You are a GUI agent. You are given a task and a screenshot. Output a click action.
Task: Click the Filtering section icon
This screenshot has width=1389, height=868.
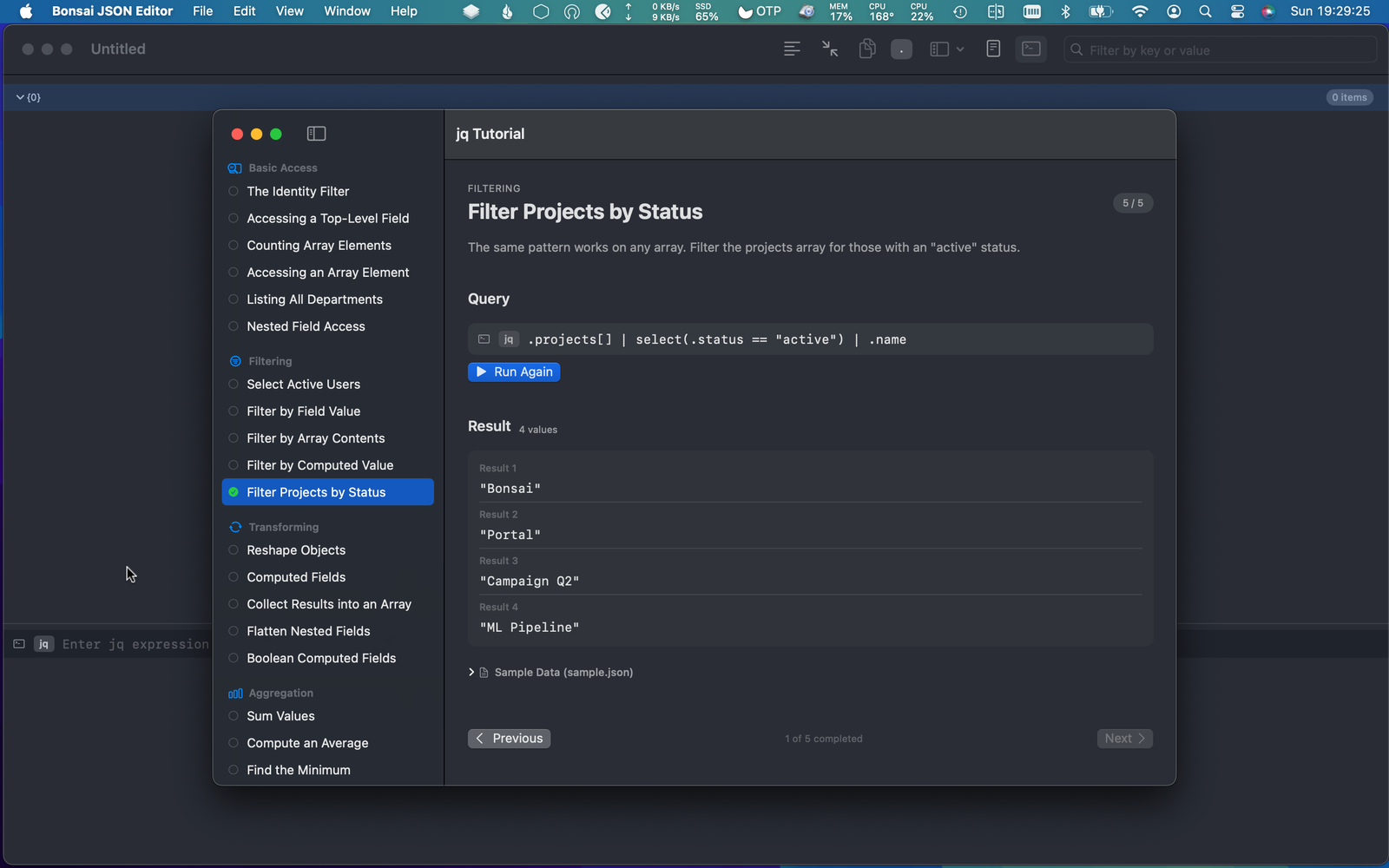tap(235, 361)
